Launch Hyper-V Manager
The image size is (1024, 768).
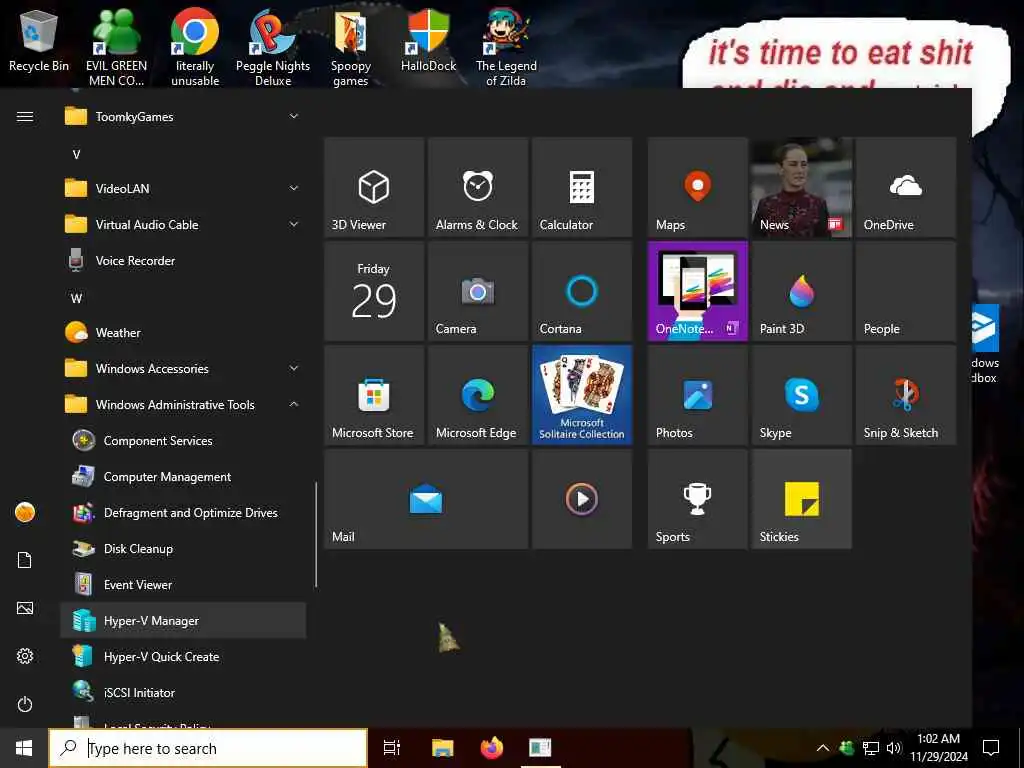(x=183, y=620)
